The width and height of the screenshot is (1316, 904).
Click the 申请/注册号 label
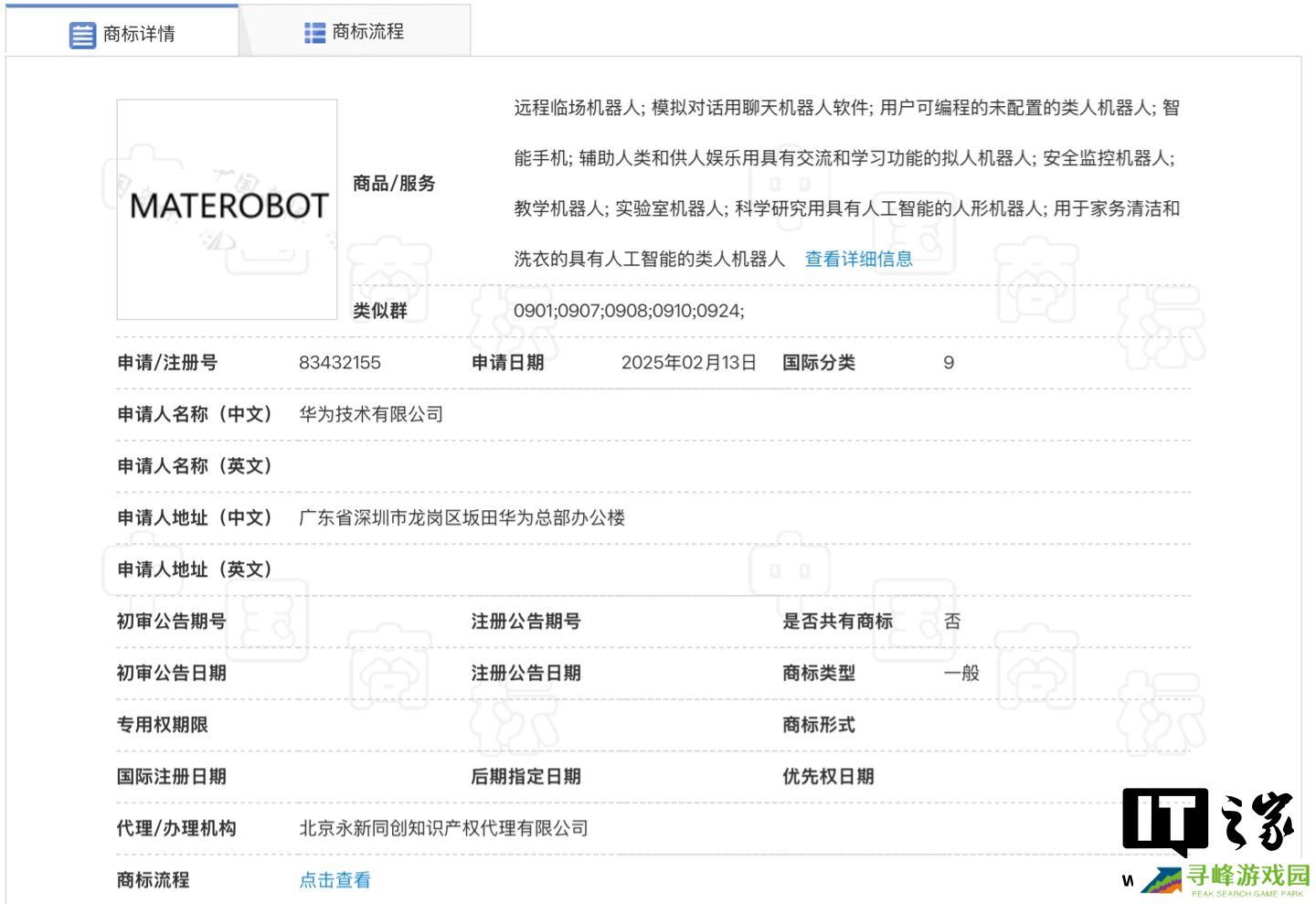(x=167, y=362)
